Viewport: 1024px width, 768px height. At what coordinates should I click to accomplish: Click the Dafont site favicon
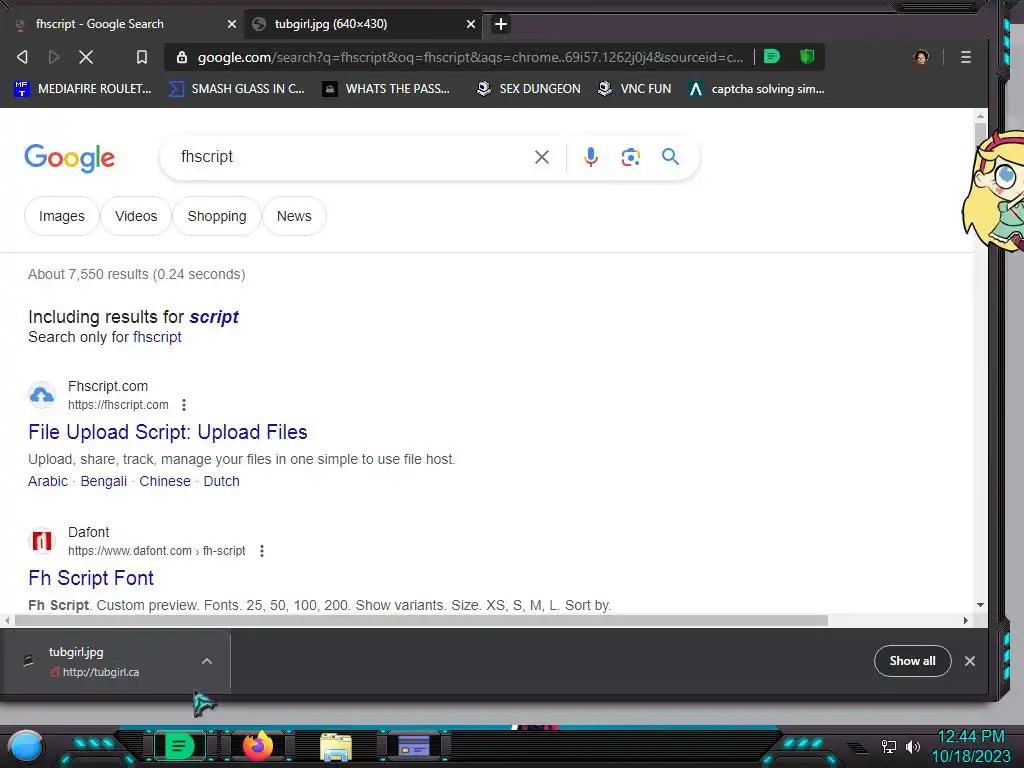(42, 541)
